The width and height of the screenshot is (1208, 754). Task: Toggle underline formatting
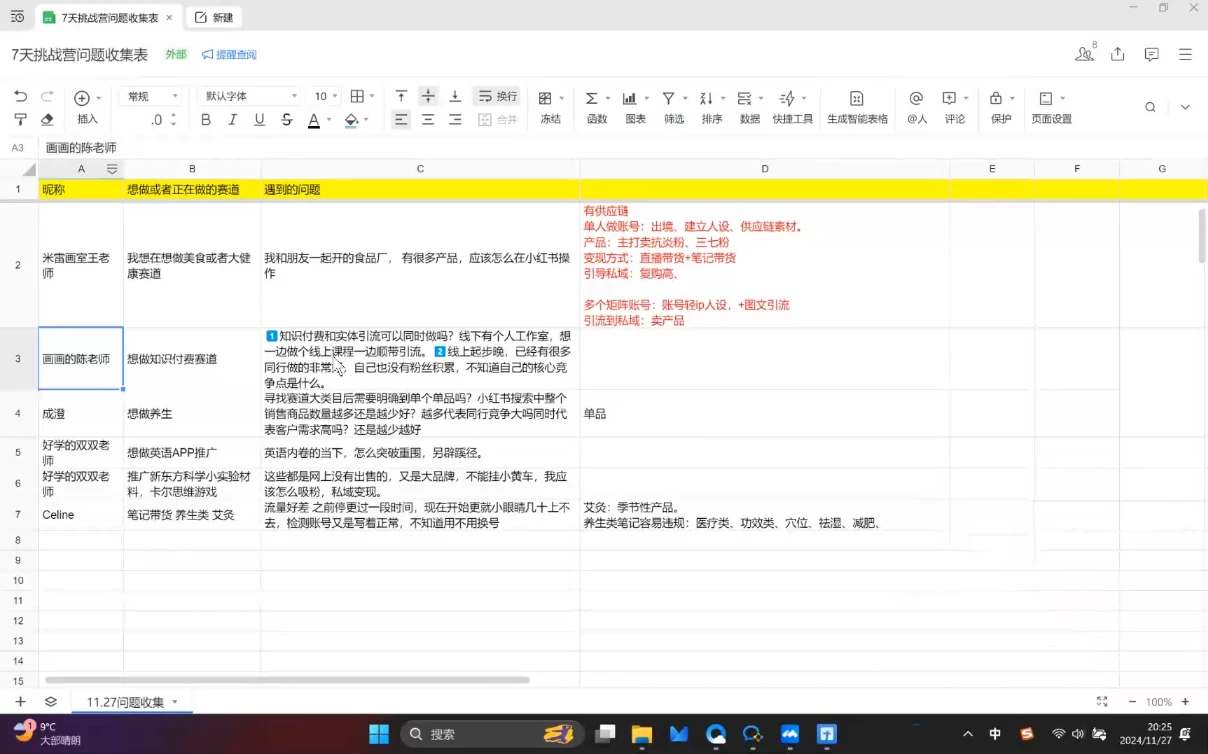(x=259, y=117)
